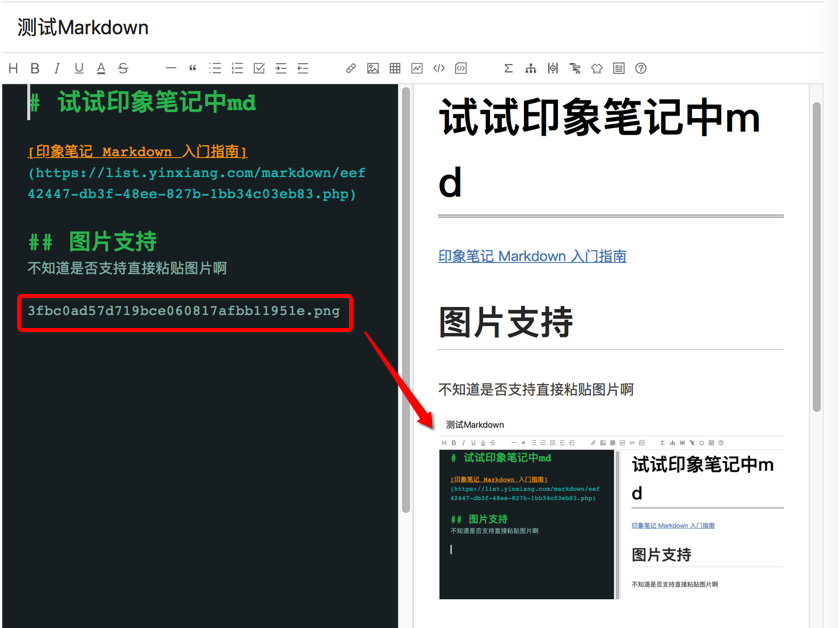Screen dimensions: 838x628
Task: Toggle underline formatting
Action: point(79,68)
